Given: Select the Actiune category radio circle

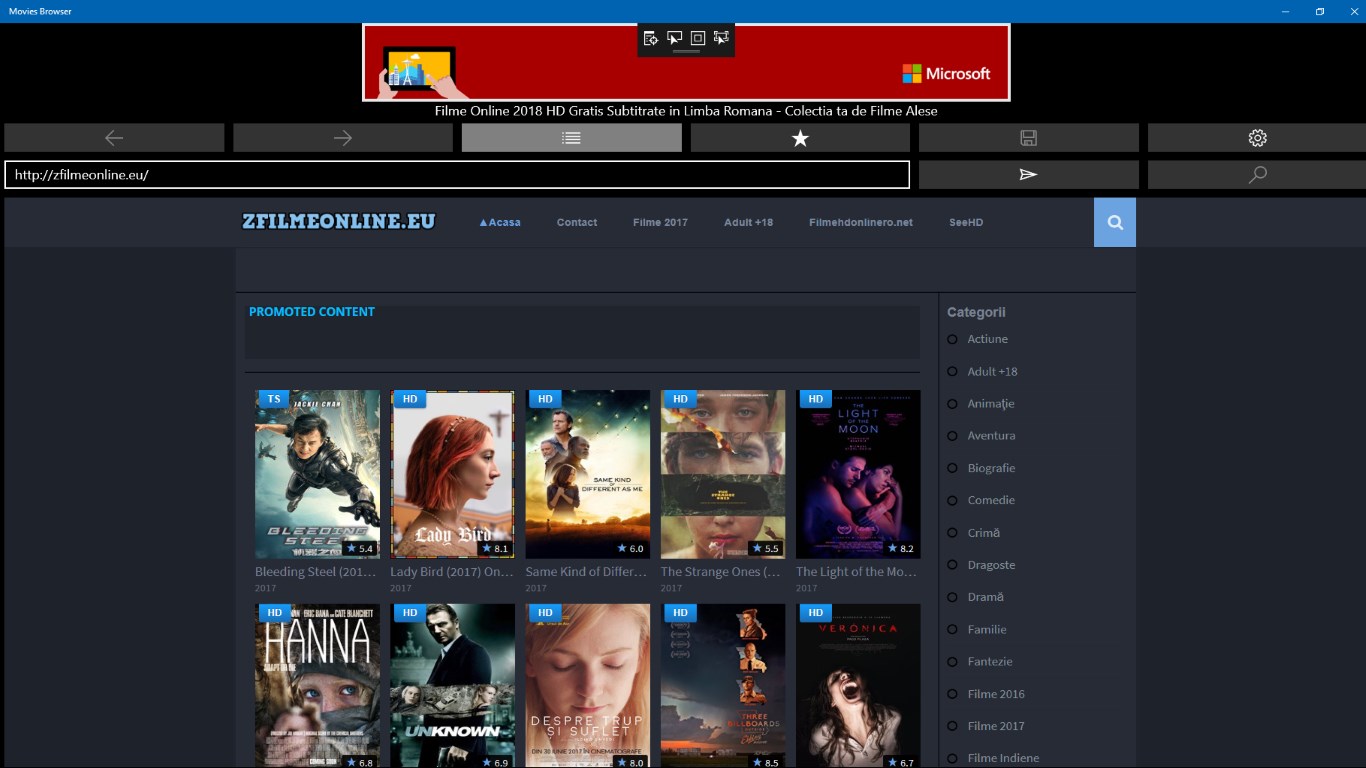Looking at the screenshot, I should click(952, 339).
